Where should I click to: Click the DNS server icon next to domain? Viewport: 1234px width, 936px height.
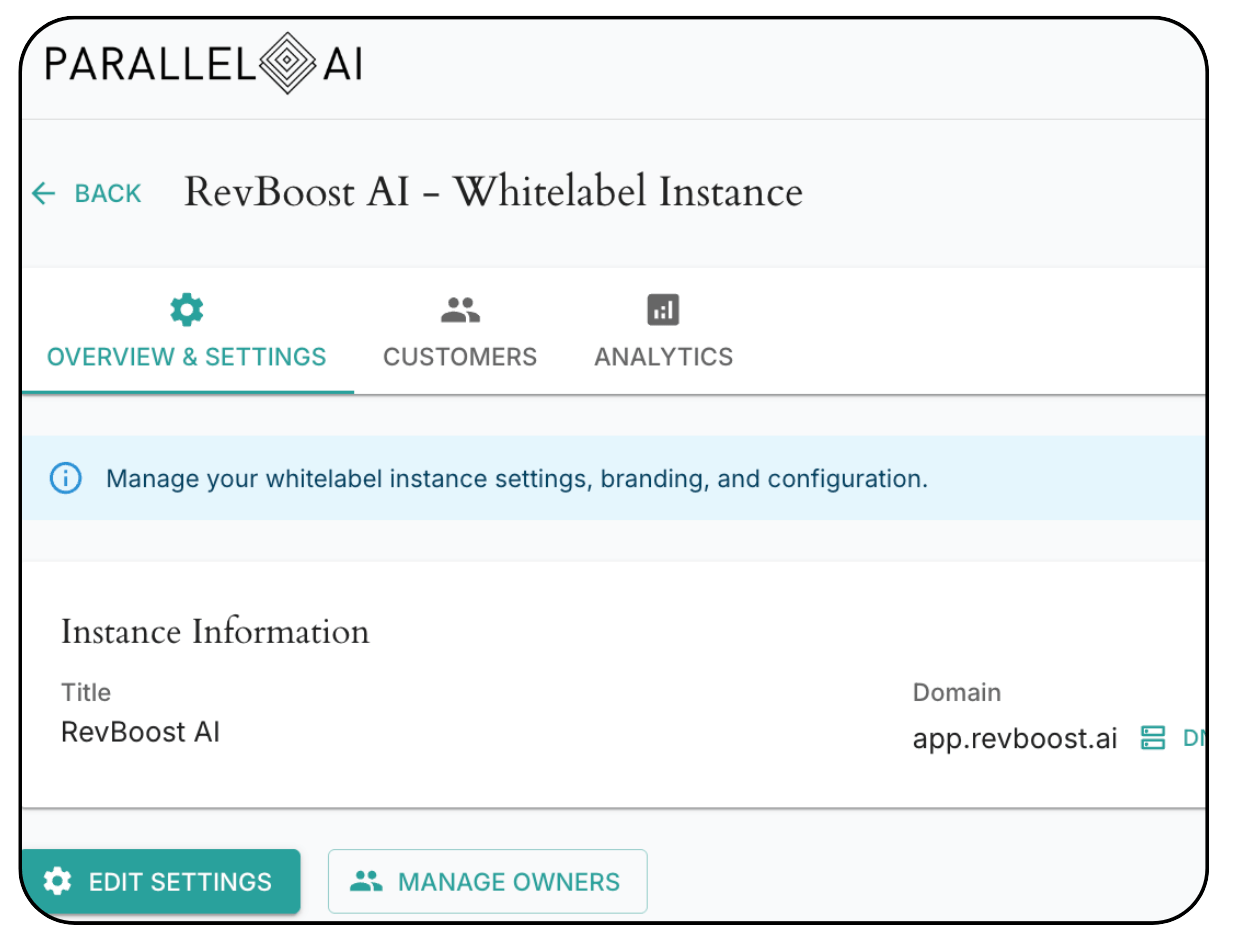click(1154, 738)
